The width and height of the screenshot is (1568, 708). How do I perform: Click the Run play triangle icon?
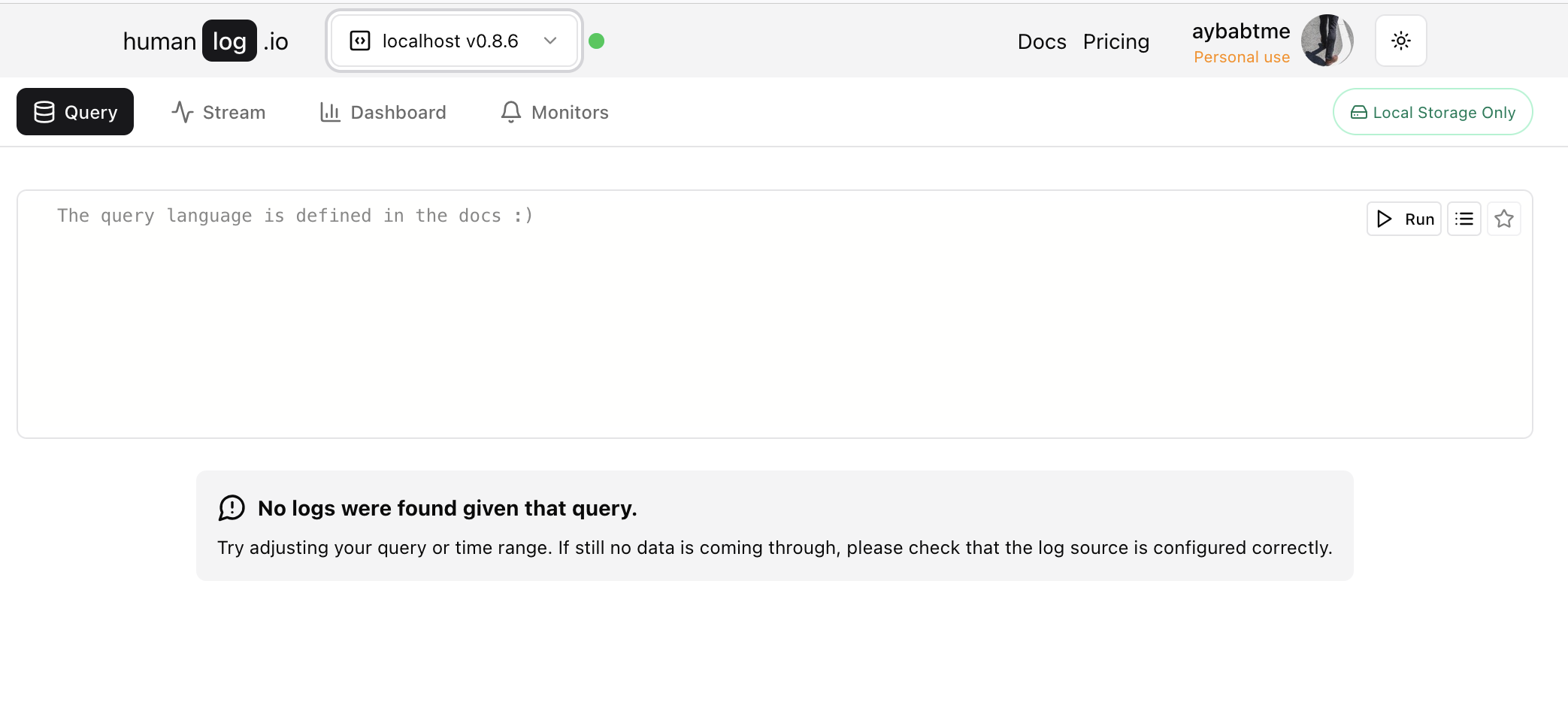point(1384,219)
